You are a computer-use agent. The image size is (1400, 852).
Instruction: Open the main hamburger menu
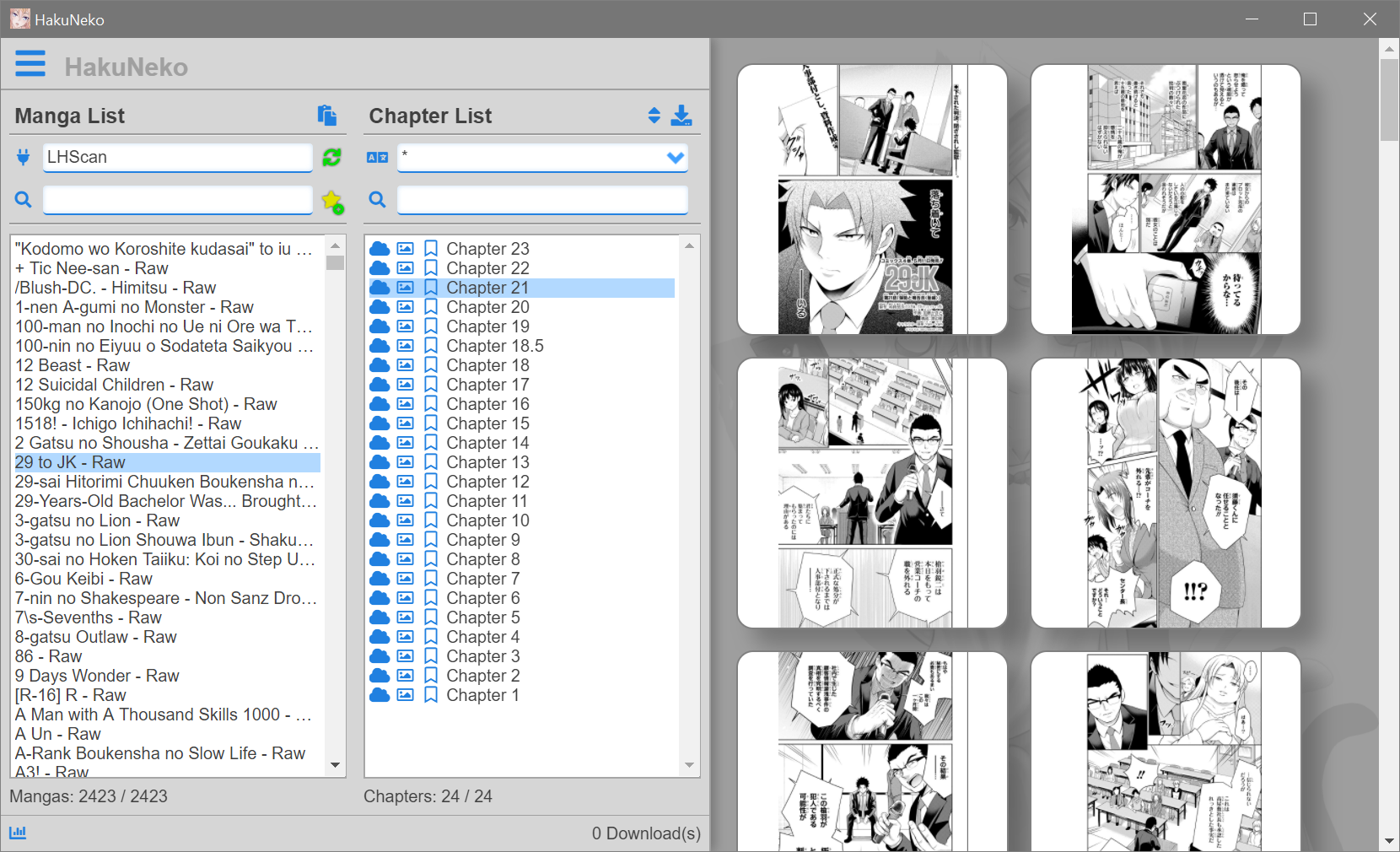pos(30,64)
